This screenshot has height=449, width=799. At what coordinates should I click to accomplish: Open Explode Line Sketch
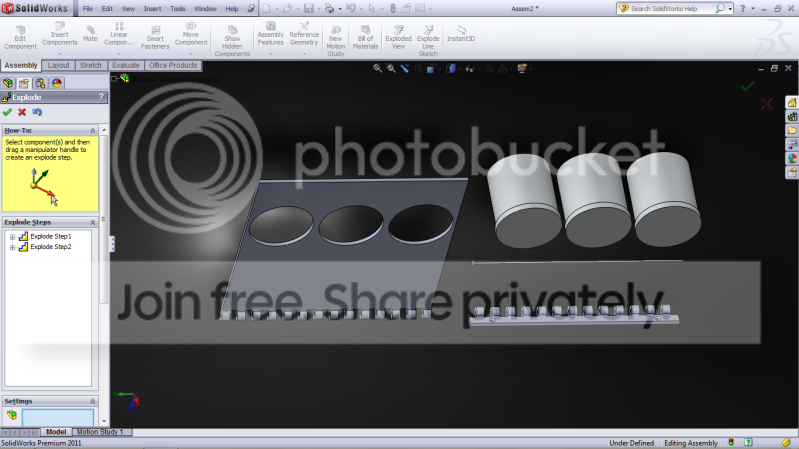(428, 41)
